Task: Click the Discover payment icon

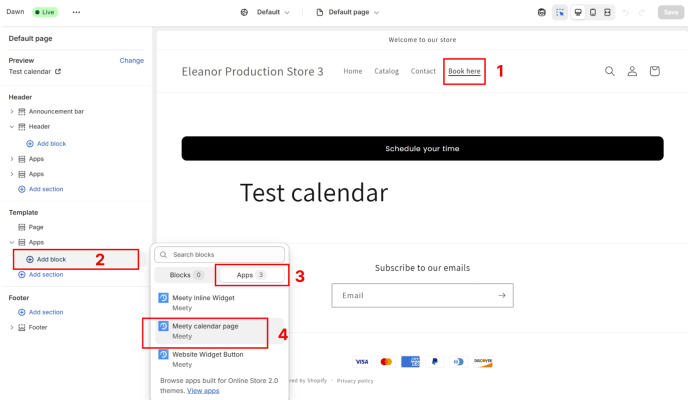Action: (483, 362)
